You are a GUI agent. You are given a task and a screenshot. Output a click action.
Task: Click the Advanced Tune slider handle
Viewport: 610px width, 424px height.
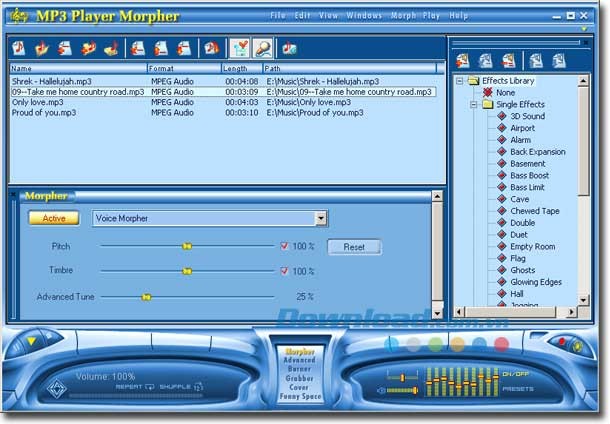(146, 297)
